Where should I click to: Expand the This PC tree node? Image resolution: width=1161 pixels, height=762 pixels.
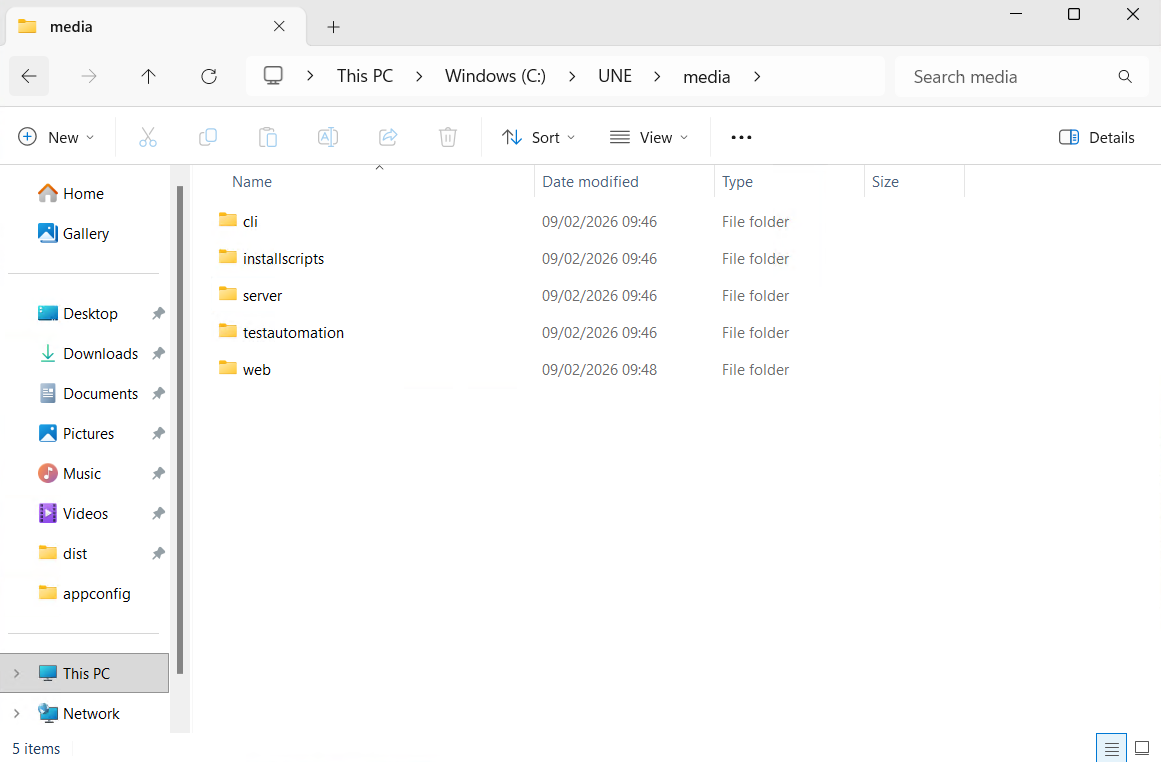[16, 674]
